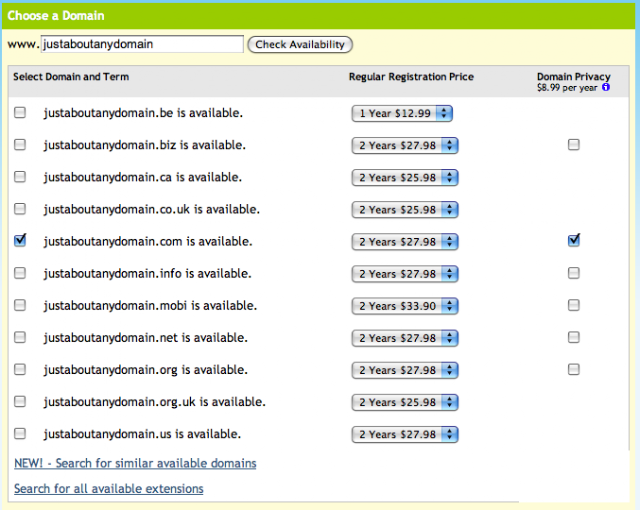Tick the justaboutanydomain.mobi domain checkbox

pos(20,305)
